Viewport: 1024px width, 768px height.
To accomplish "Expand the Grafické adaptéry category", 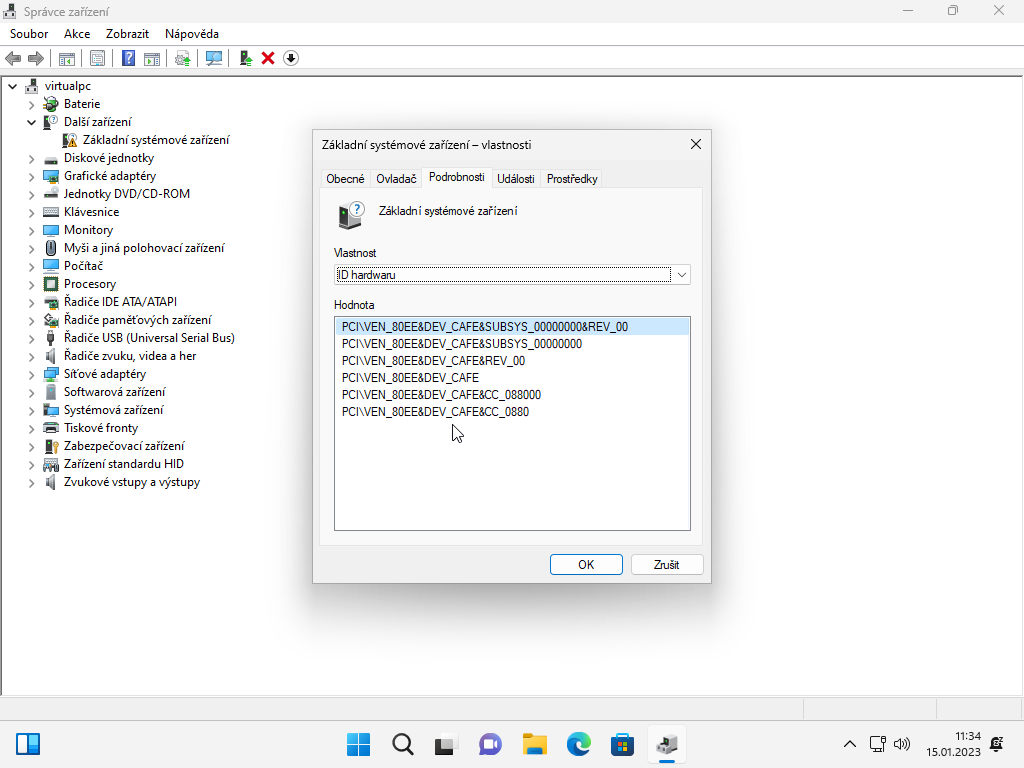I will 31,176.
